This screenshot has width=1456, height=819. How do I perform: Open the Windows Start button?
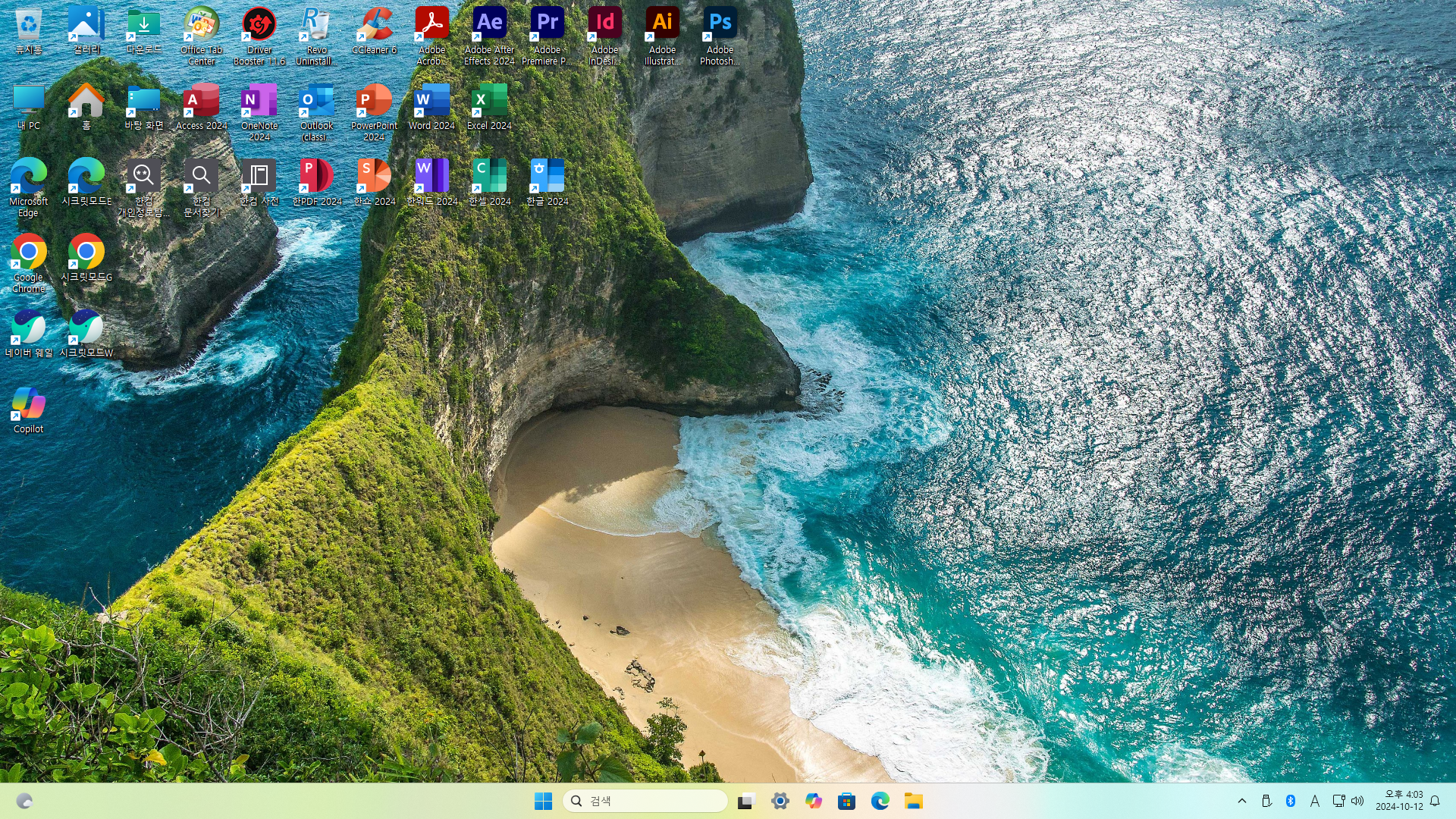(543, 801)
